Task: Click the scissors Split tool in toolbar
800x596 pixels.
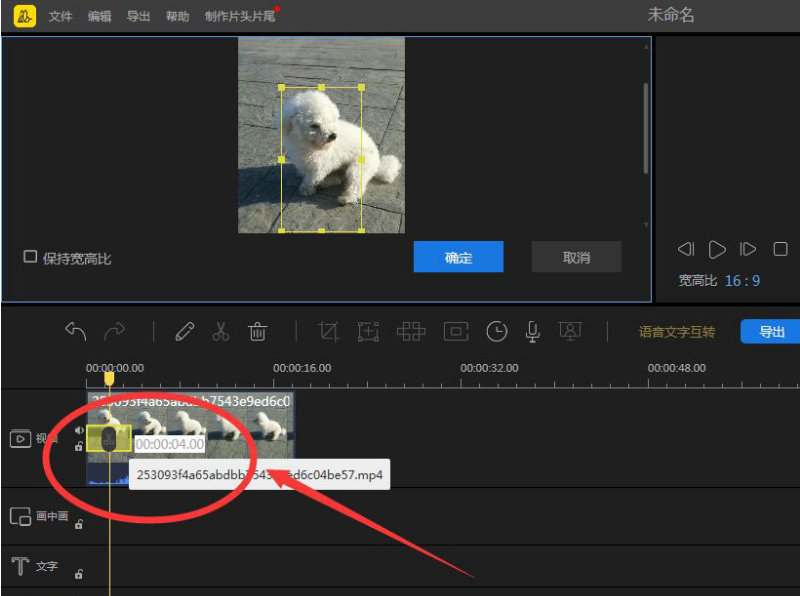Action: pyautogui.click(x=221, y=332)
